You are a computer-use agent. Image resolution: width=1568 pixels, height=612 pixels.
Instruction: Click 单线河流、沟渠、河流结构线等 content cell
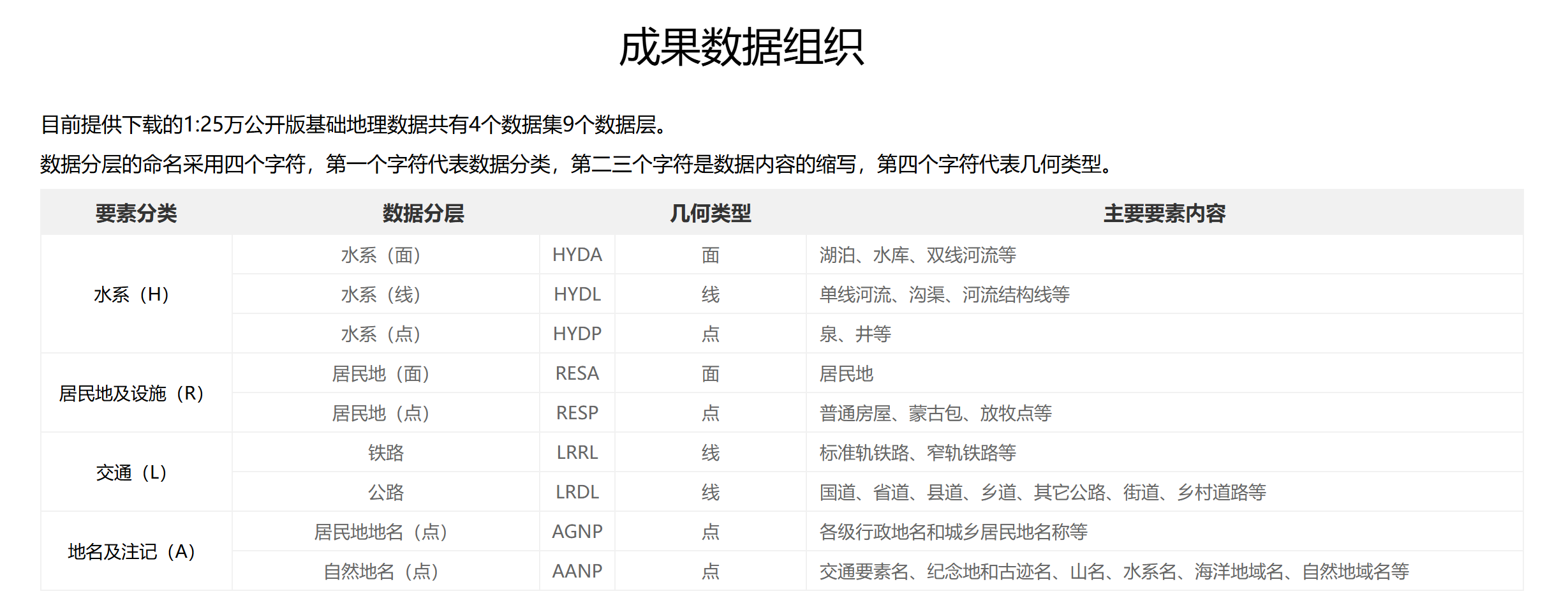click(x=1165, y=294)
